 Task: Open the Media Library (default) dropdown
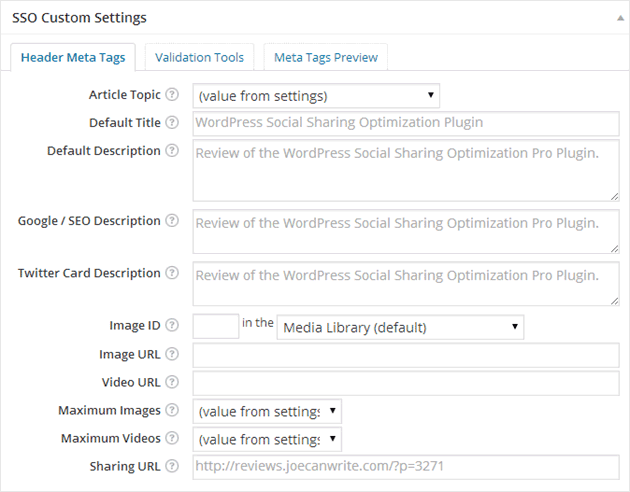pyautogui.click(x=400, y=327)
